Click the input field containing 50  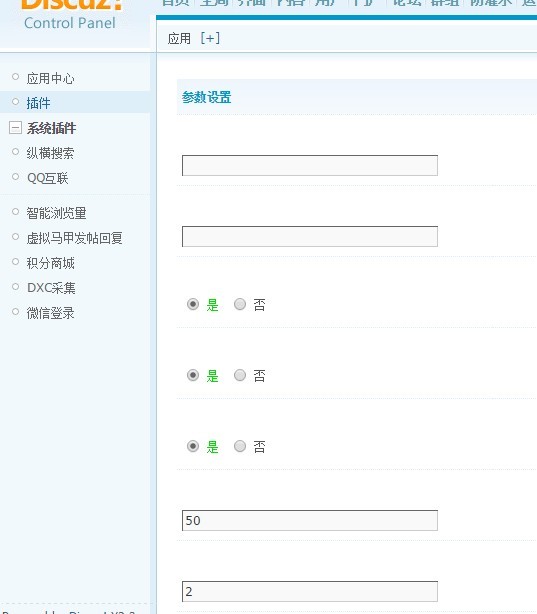[x=310, y=521]
